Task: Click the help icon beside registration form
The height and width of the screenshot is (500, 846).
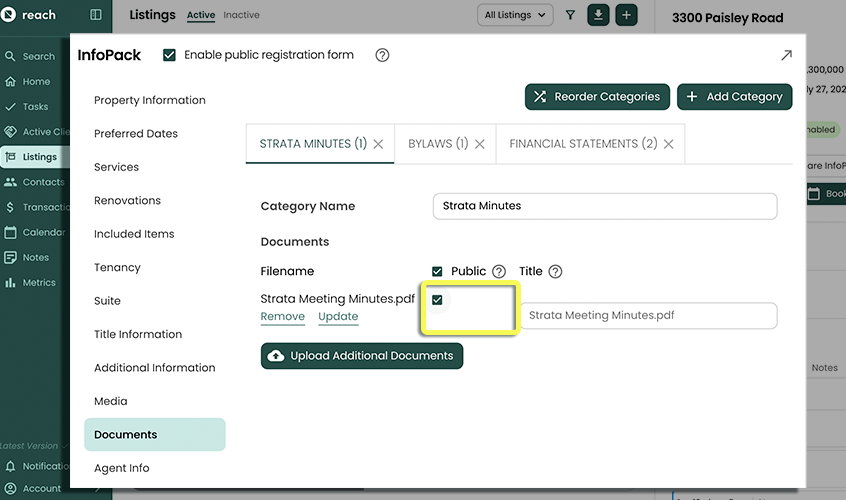Action: 382,56
